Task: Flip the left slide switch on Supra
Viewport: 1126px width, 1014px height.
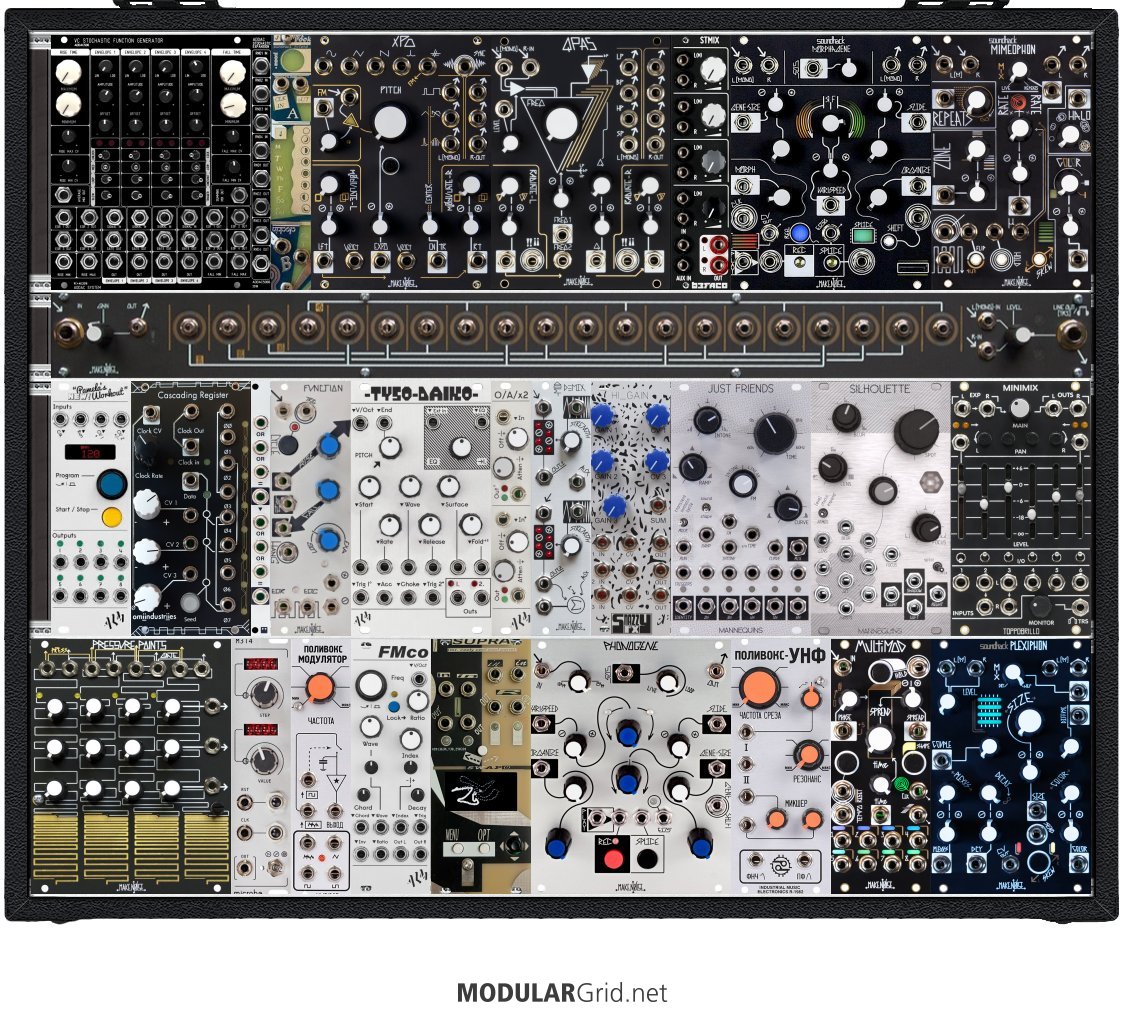Action: pyautogui.click(x=495, y=733)
